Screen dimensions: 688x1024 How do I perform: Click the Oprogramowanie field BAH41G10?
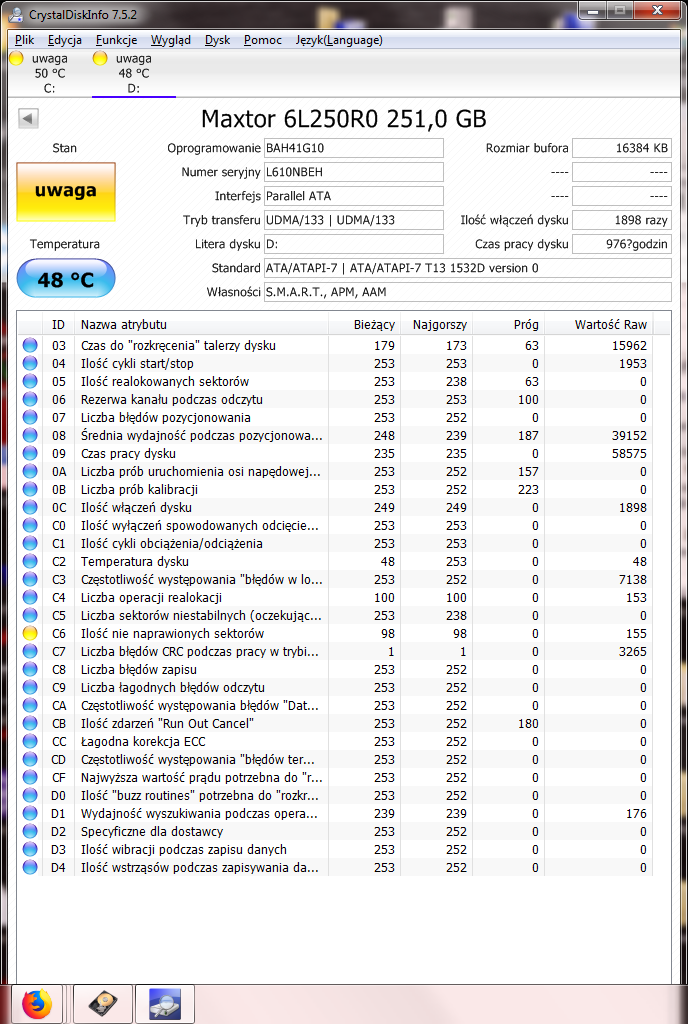pyautogui.click(x=353, y=148)
